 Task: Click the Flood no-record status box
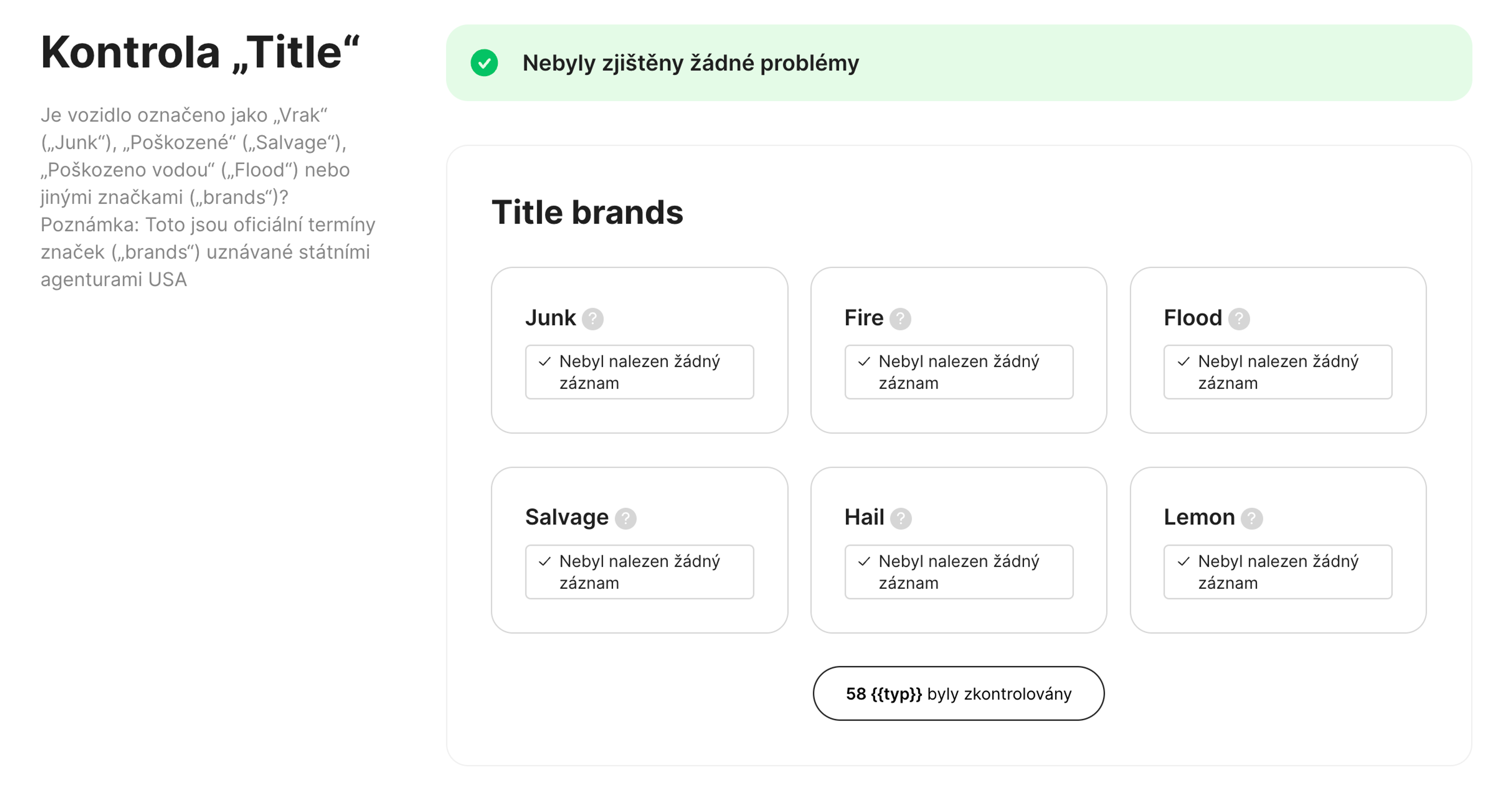(x=1277, y=372)
